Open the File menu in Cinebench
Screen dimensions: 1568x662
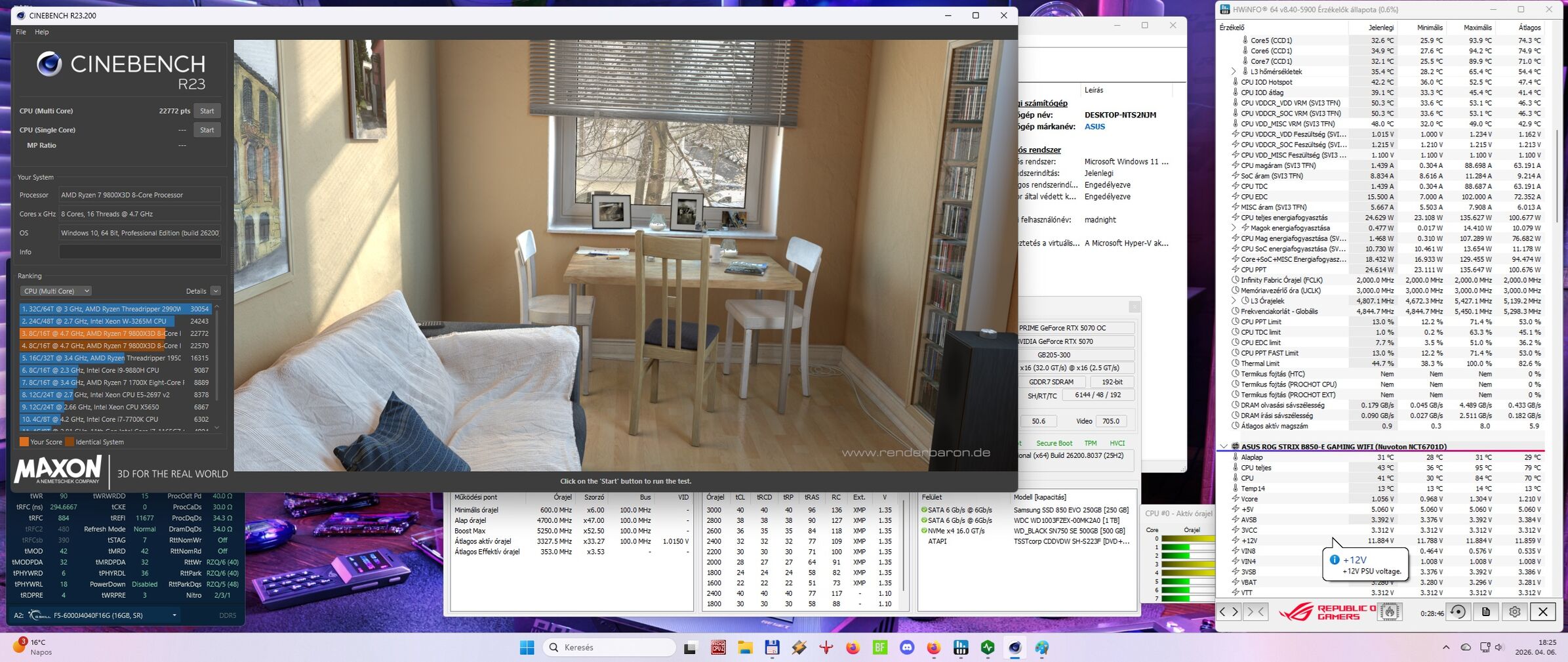tap(21, 31)
